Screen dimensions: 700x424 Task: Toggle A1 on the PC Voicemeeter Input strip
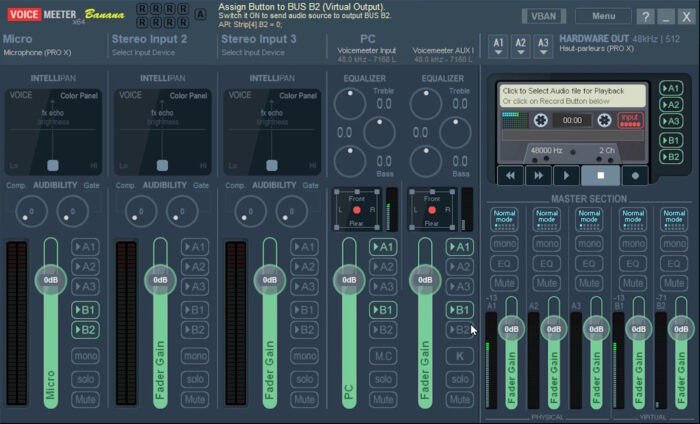coord(383,247)
